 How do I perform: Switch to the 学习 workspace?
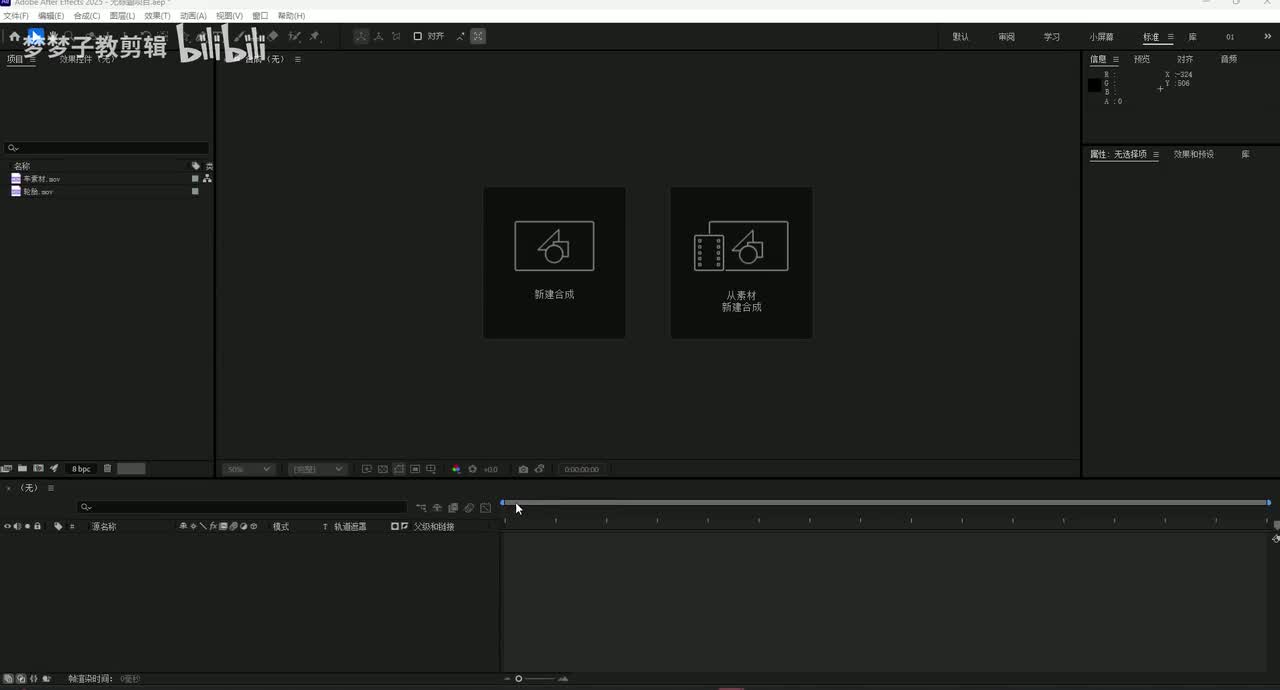[x=1052, y=37]
